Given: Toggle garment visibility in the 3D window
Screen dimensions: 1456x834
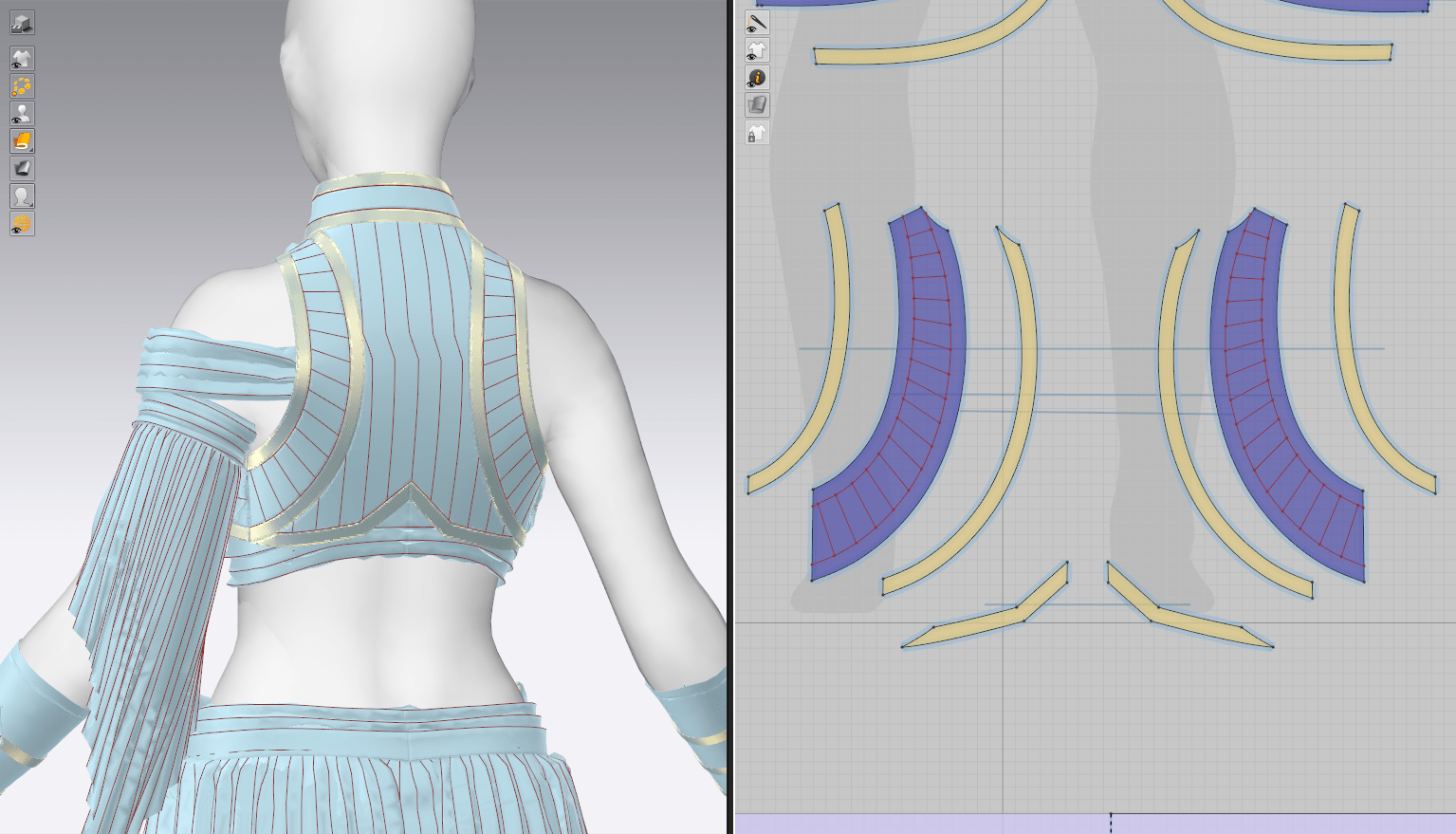Looking at the screenshot, I should [22, 59].
